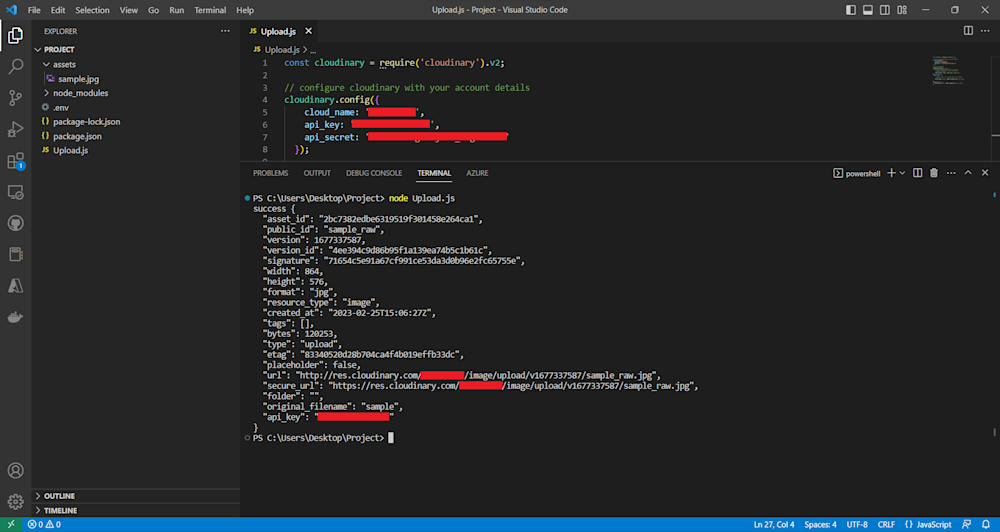Open the new terminal launch profile dropdown

(902, 173)
